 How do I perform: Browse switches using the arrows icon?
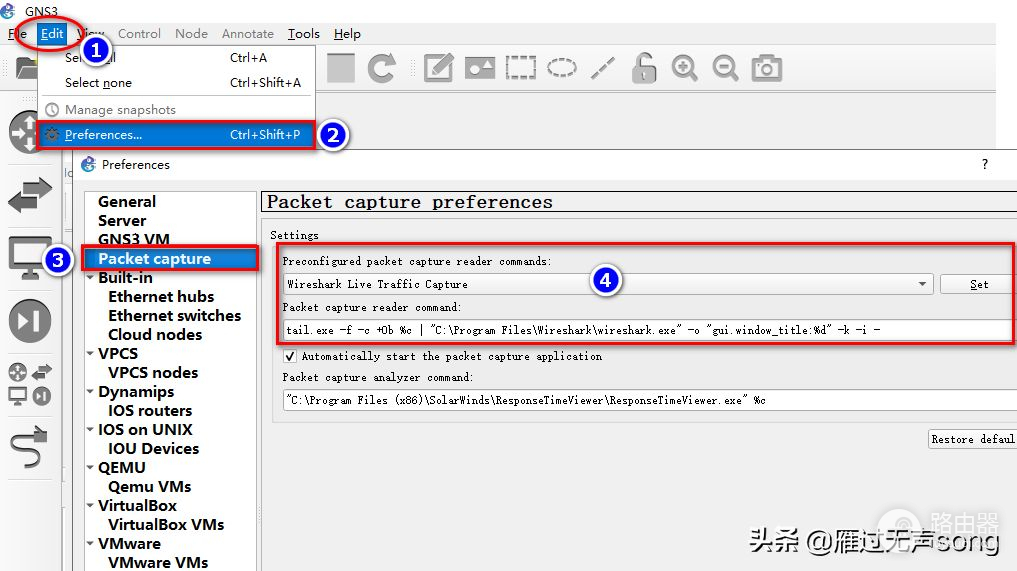point(29,195)
